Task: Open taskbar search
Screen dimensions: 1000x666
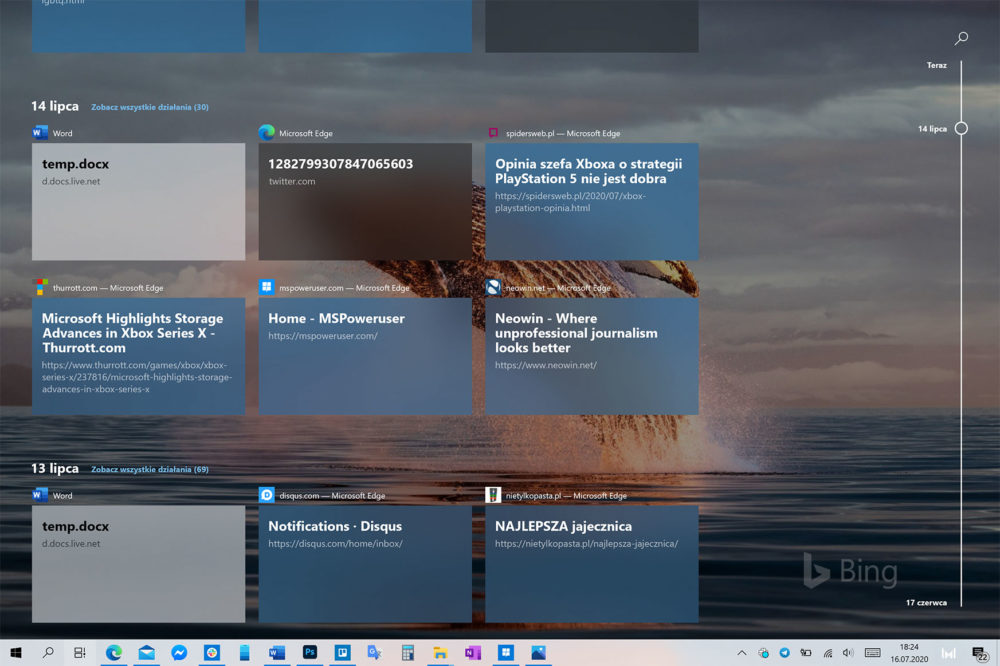Action: [48, 653]
